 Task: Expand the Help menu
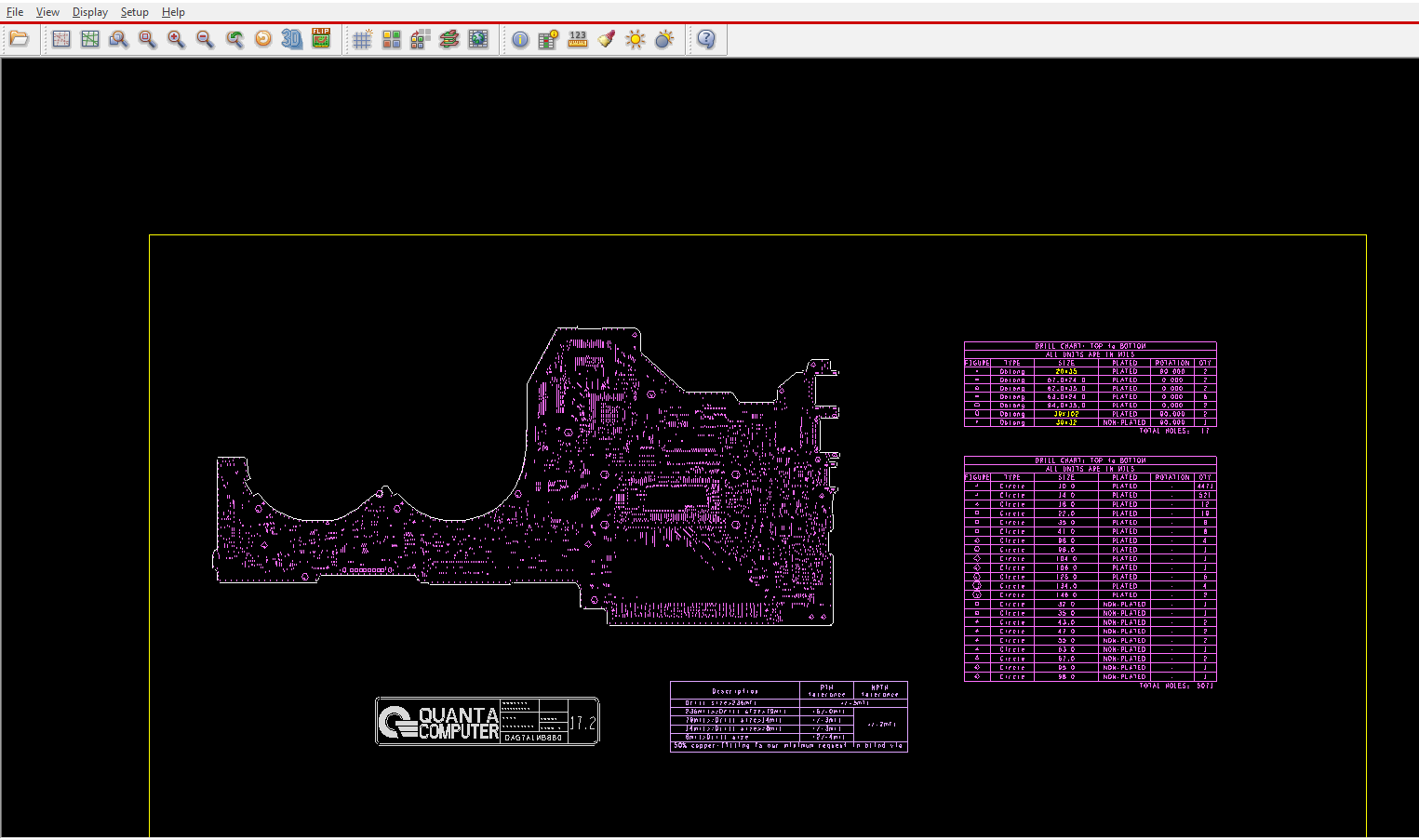click(173, 12)
